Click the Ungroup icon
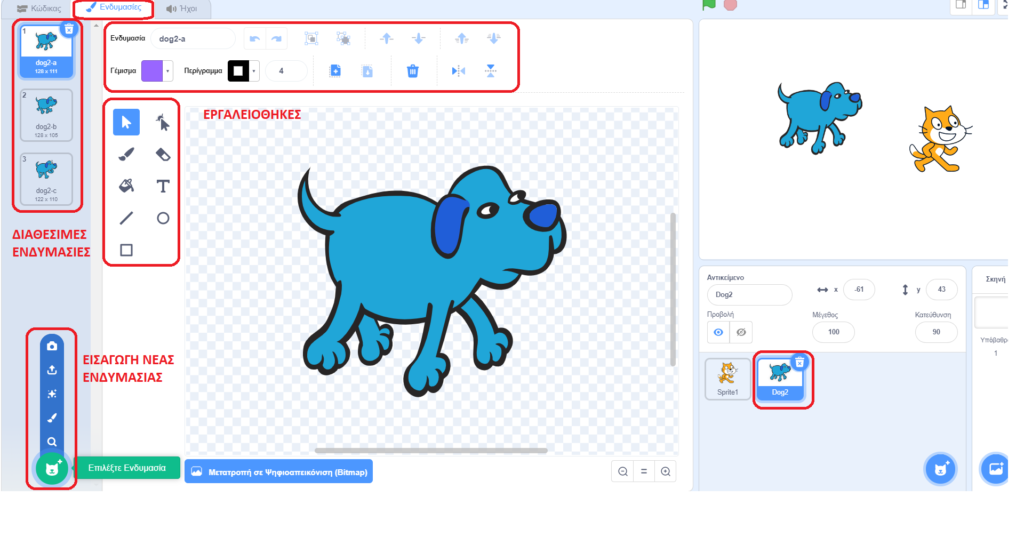 [344, 39]
